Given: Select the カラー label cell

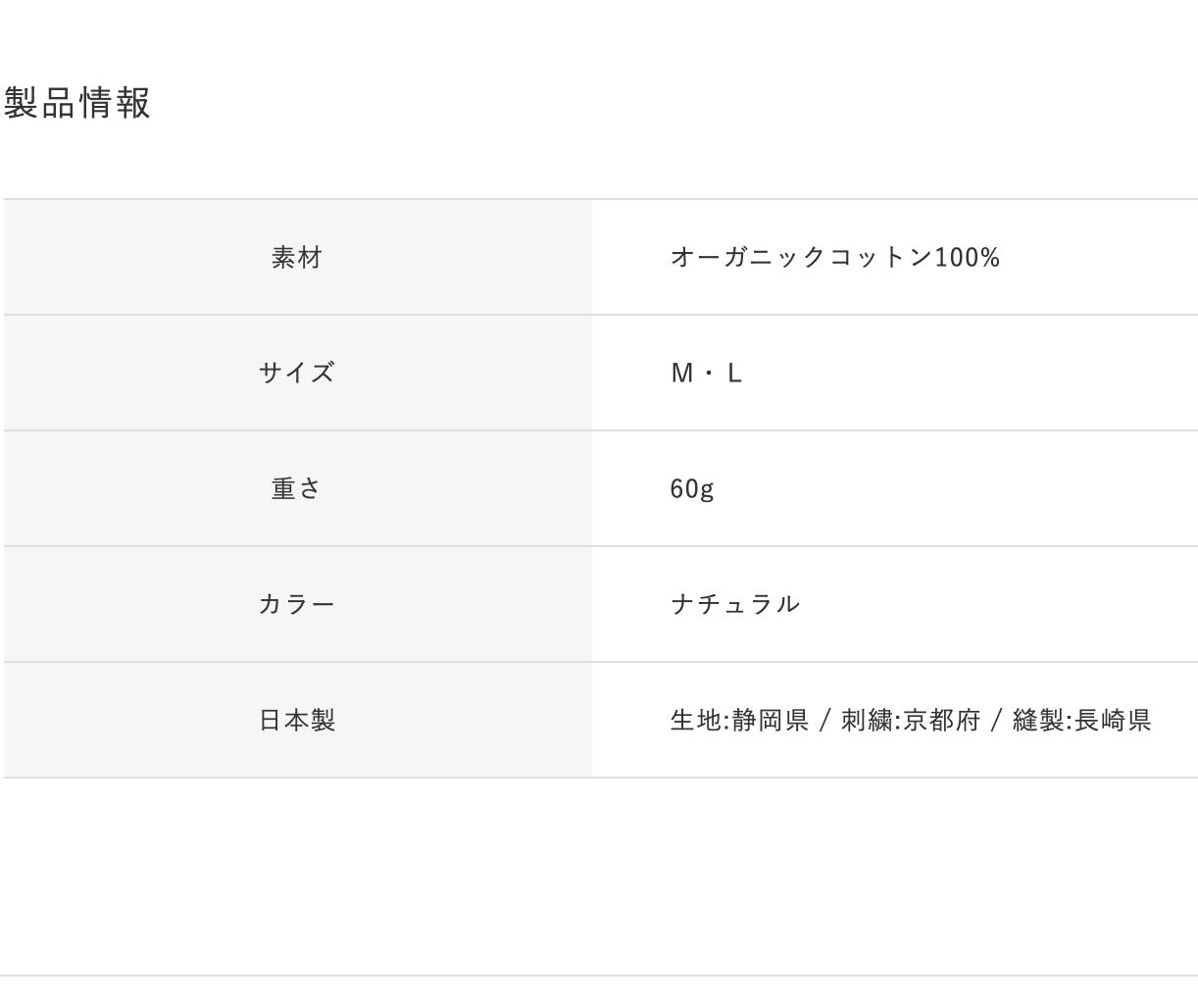Looking at the screenshot, I should pyautogui.click(x=297, y=605).
